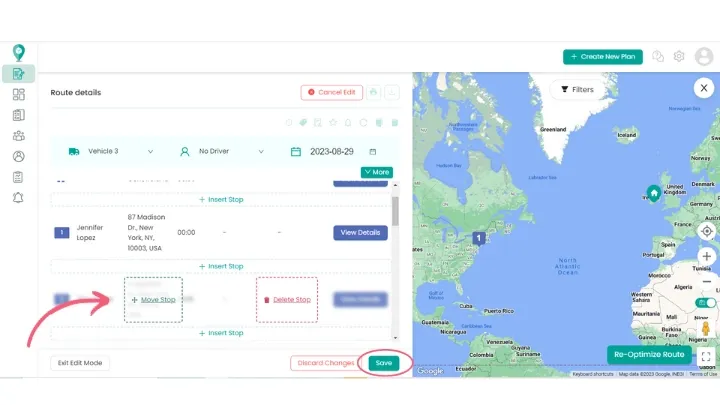Click Insert Stop above Jennifer Lopez
720x405 pixels.
pyautogui.click(x=221, y=199)
